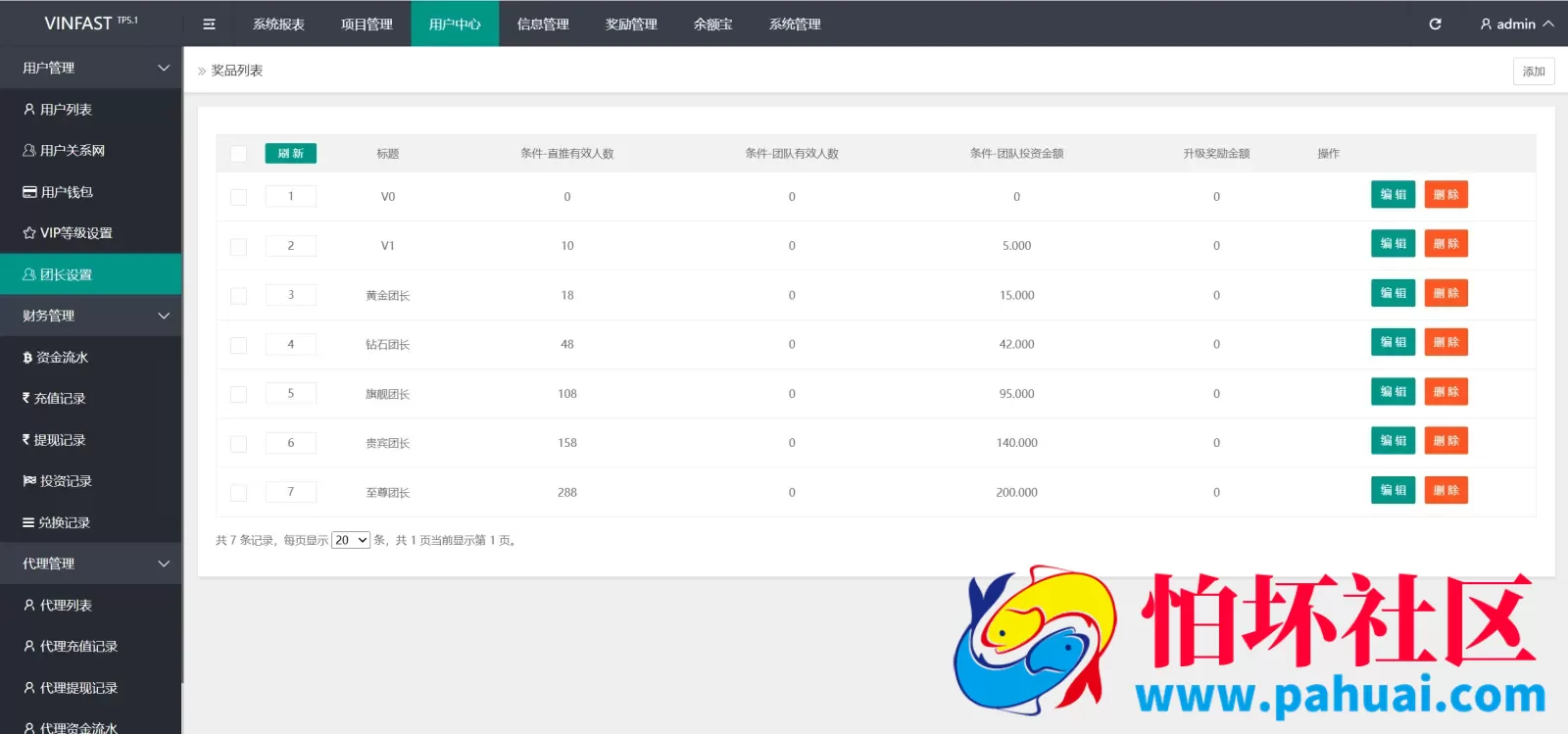Click the sort order field with value 1

[x=291, y=196]
